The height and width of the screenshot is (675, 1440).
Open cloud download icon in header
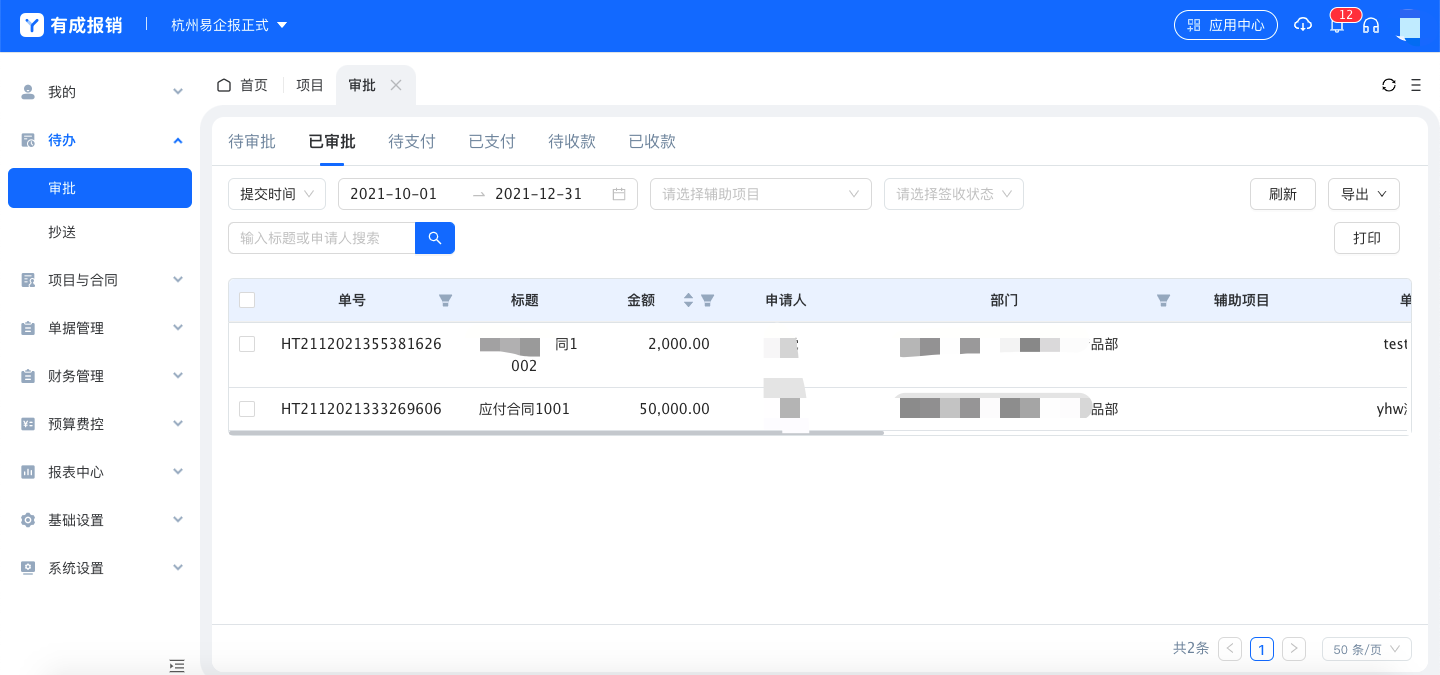(1303, 25)
